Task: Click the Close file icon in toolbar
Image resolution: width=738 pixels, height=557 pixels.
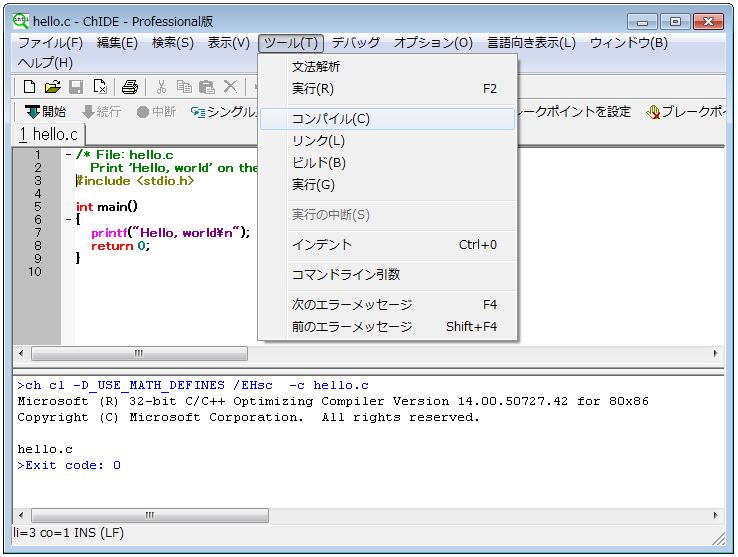Action: [x=99, y=87]
